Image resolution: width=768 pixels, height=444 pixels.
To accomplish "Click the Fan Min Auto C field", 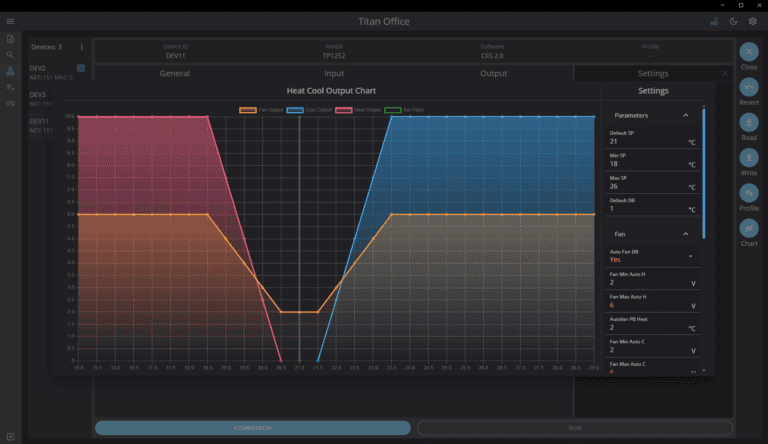I will click(x=652, y=346).
